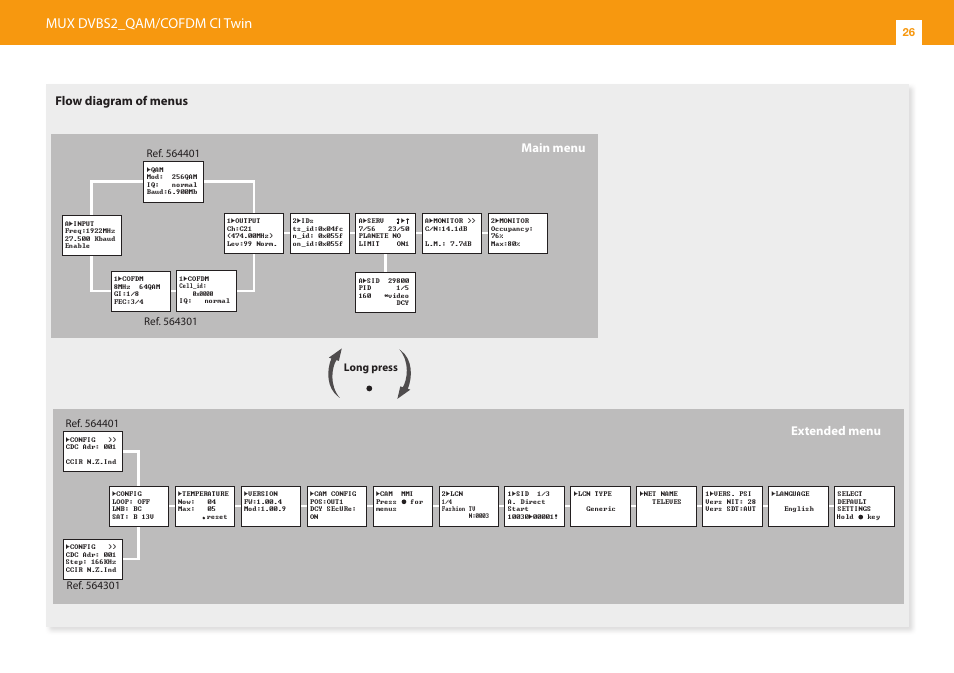The height and width of the screenshot is (673, 954).
Task: Click the page number 26 badge
Action: click(908, 33)
